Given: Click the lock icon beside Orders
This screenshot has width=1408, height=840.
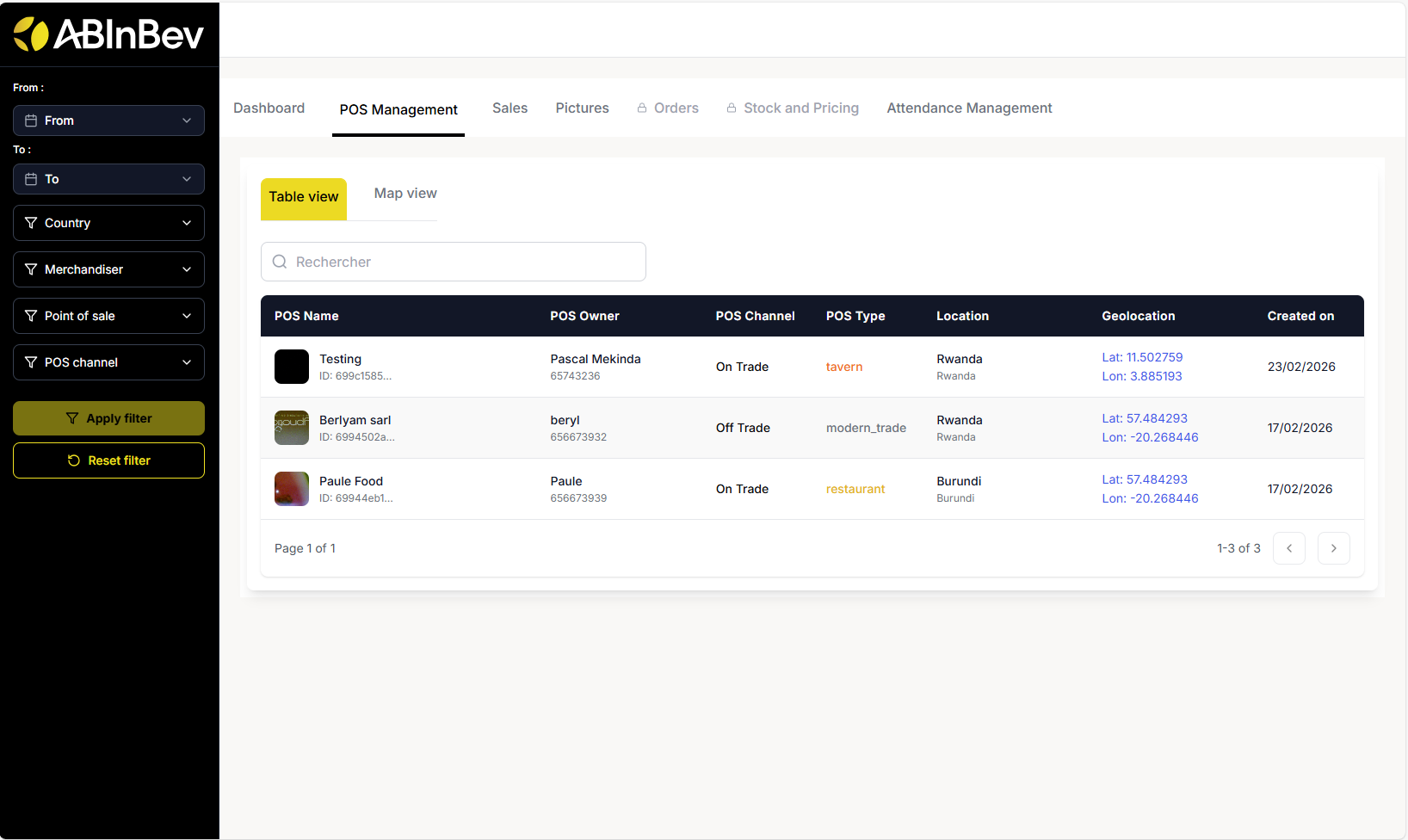Looking at the screenshot, I should (642, 108).
